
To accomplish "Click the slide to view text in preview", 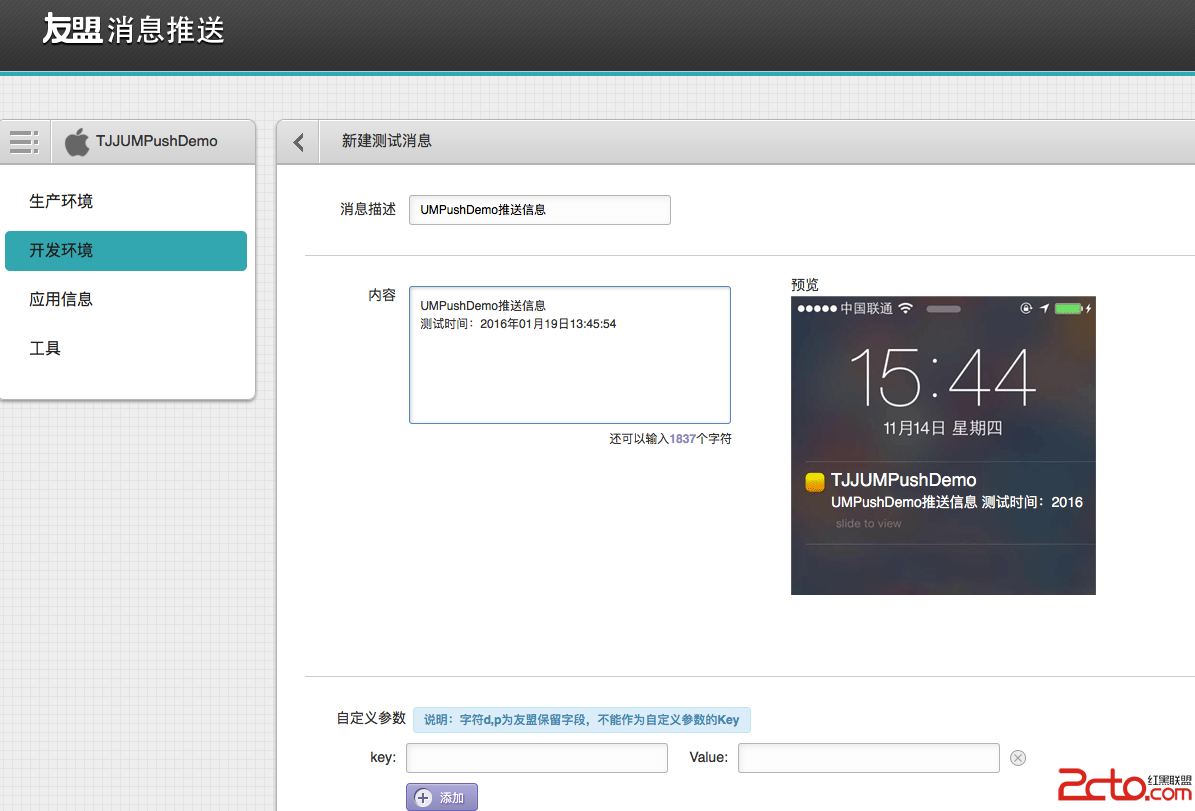I will [868, 523].
